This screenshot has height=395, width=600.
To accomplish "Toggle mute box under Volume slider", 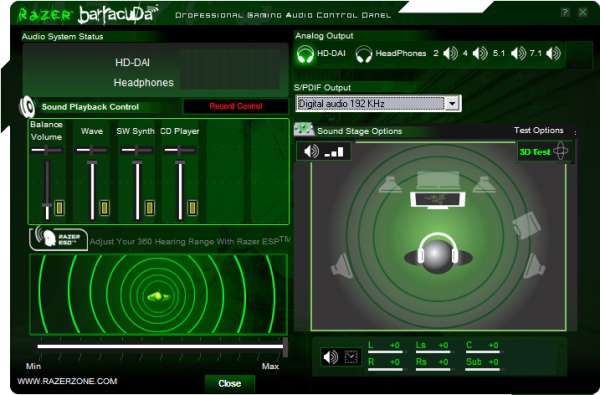I will tap(59, 208).
